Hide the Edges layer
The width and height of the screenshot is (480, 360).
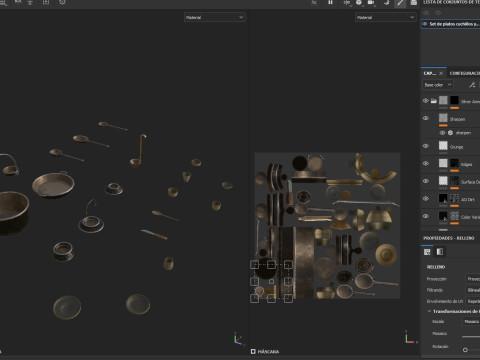point(426,163)
